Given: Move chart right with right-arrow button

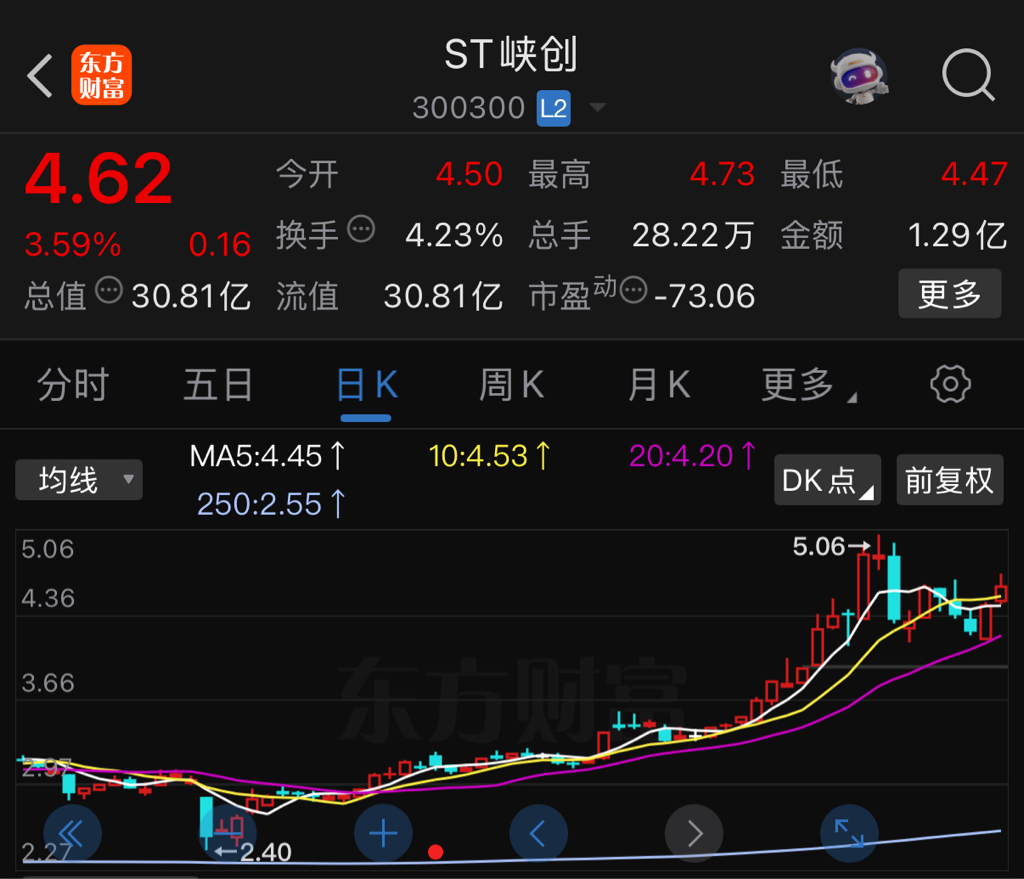Looking at the screenshot, I should click(x=694, y=834).
